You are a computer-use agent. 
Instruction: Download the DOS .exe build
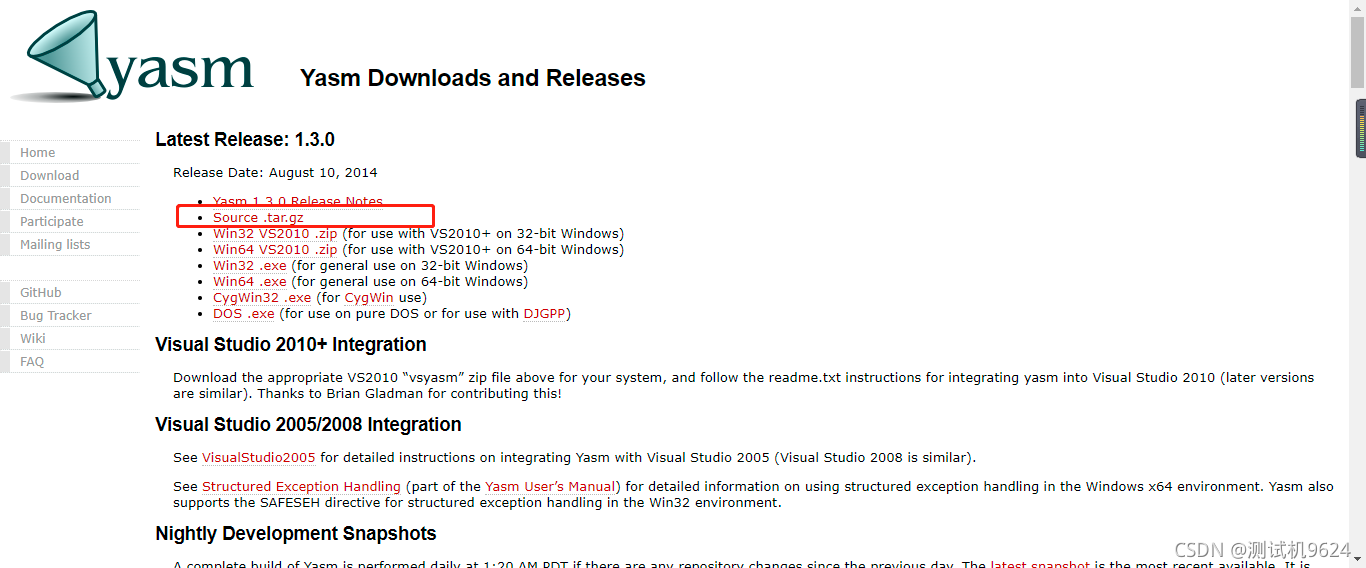(x=244, y=314)
